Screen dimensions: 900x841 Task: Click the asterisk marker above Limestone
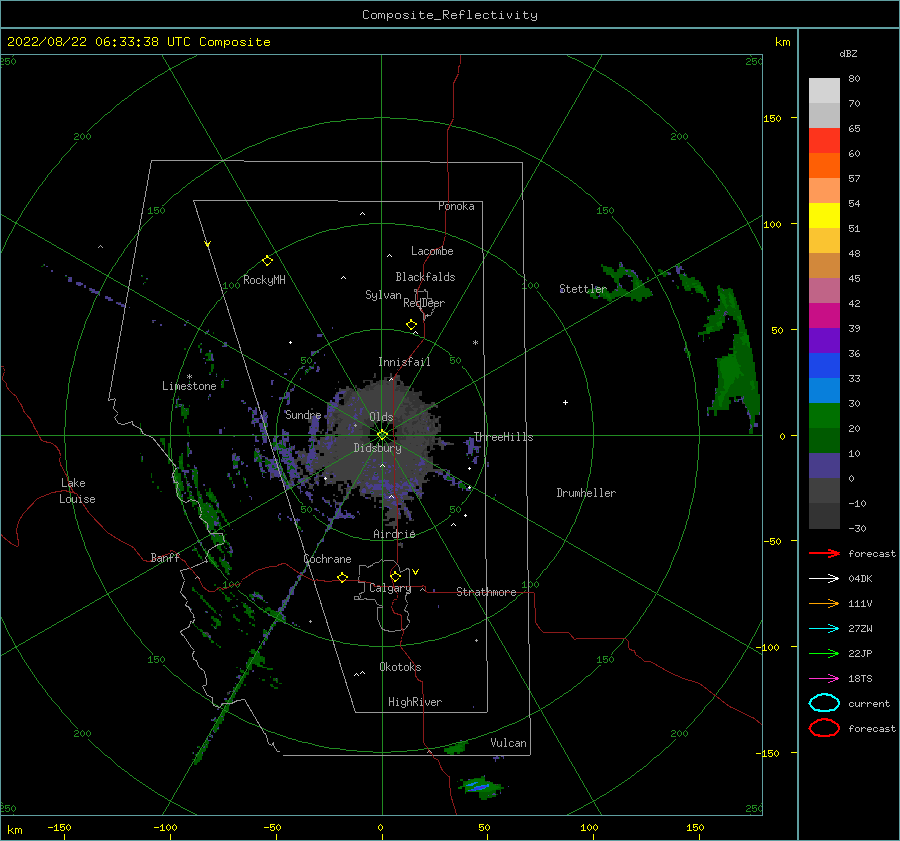(x=189, y=377)
